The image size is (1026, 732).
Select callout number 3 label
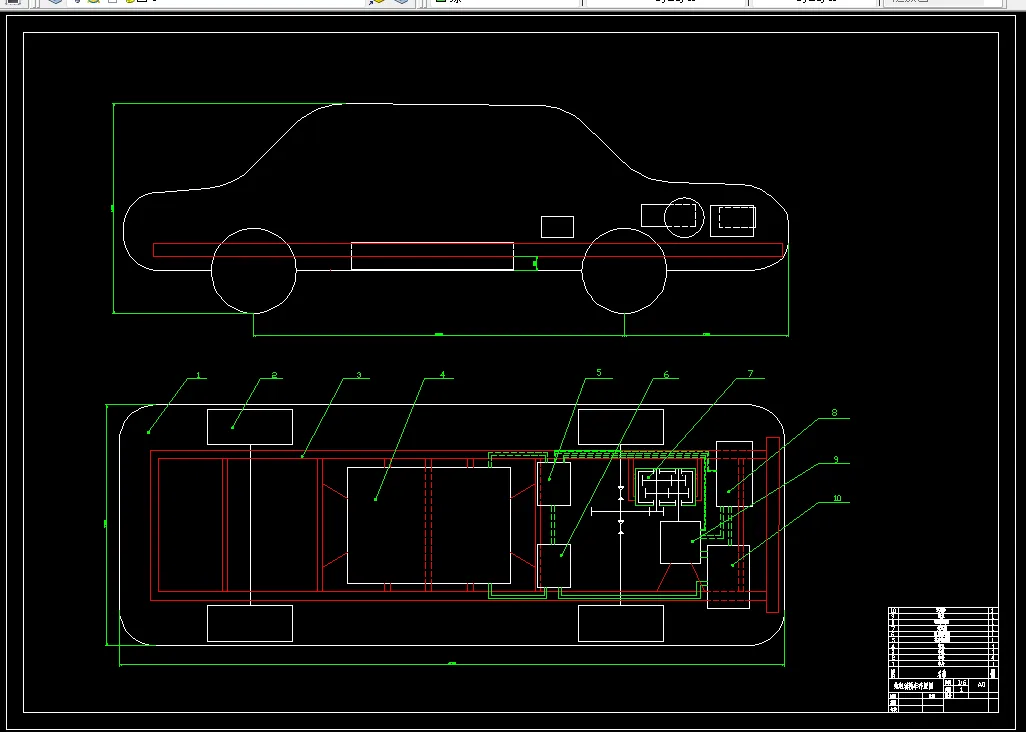point(359,375)
